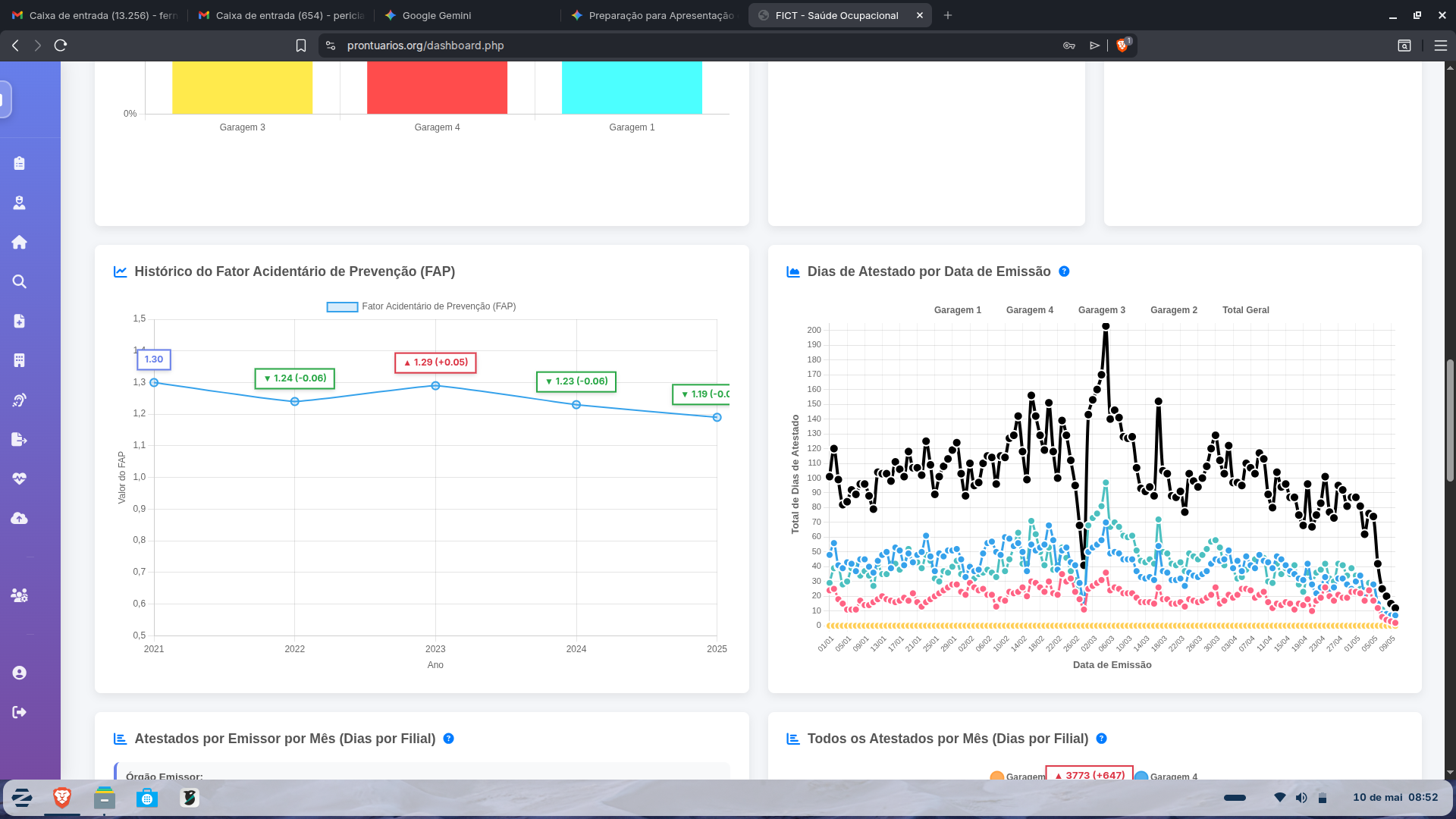This screenshot has width=1456, height=819.
Task: Open the site settings icon in address bar
Action: pos(331,45)
